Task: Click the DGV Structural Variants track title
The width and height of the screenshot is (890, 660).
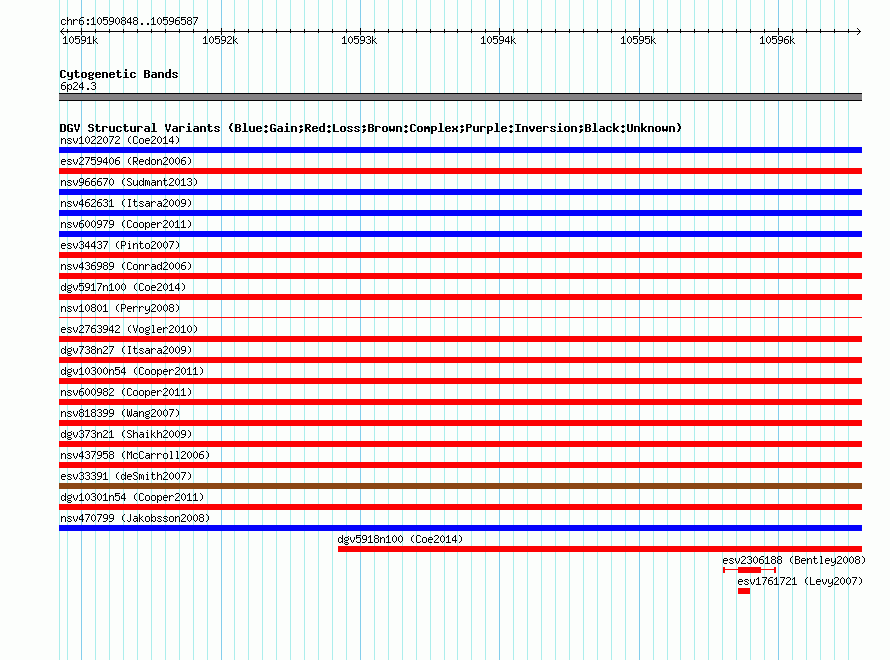Action: pyautogui.click(x=371, y=128)
